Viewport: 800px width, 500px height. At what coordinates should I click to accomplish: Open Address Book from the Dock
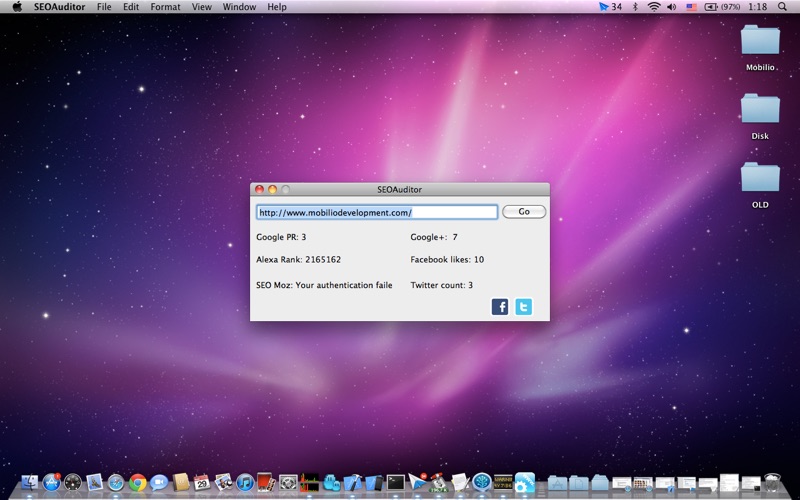click(181, 482)
